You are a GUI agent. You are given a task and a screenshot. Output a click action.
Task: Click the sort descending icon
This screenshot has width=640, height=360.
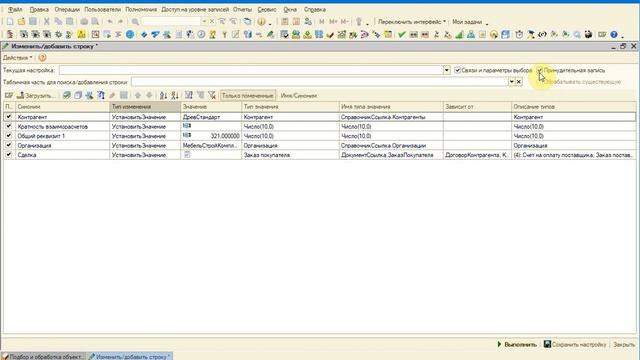click(175, 96)
